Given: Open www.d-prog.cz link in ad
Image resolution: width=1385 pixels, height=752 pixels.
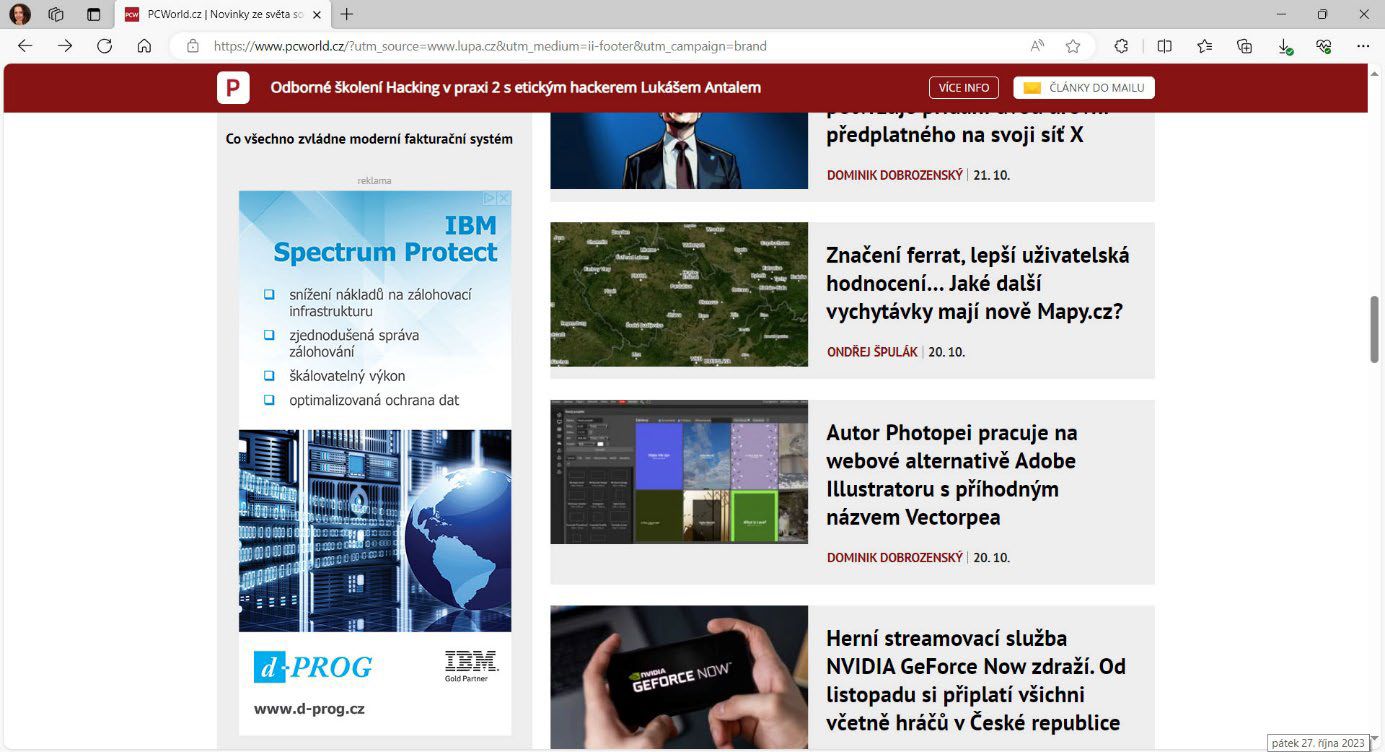Looking at the screenshot, I should point(309,709).
